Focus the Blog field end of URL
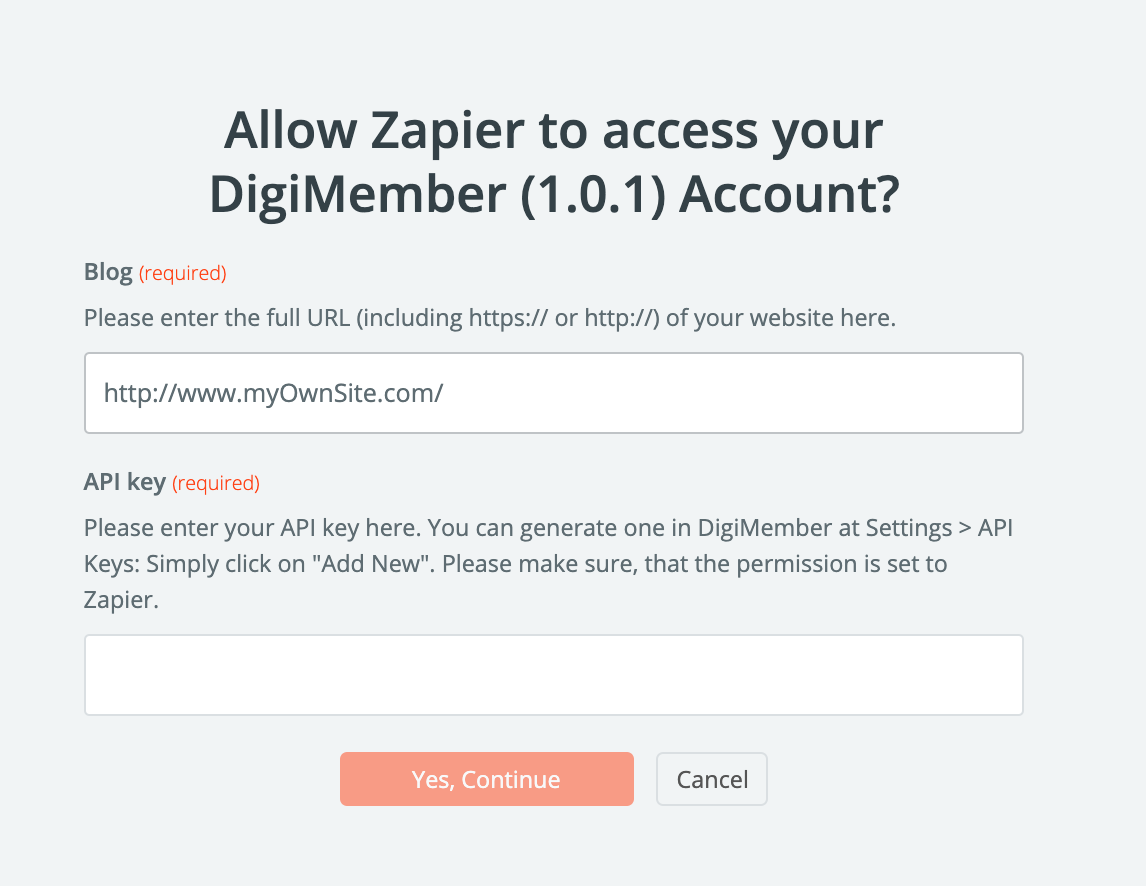 tap(444, 392)
